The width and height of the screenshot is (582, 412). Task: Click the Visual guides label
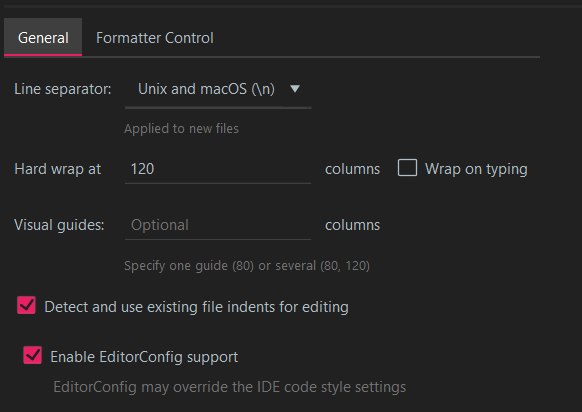[x=59, y=225]
